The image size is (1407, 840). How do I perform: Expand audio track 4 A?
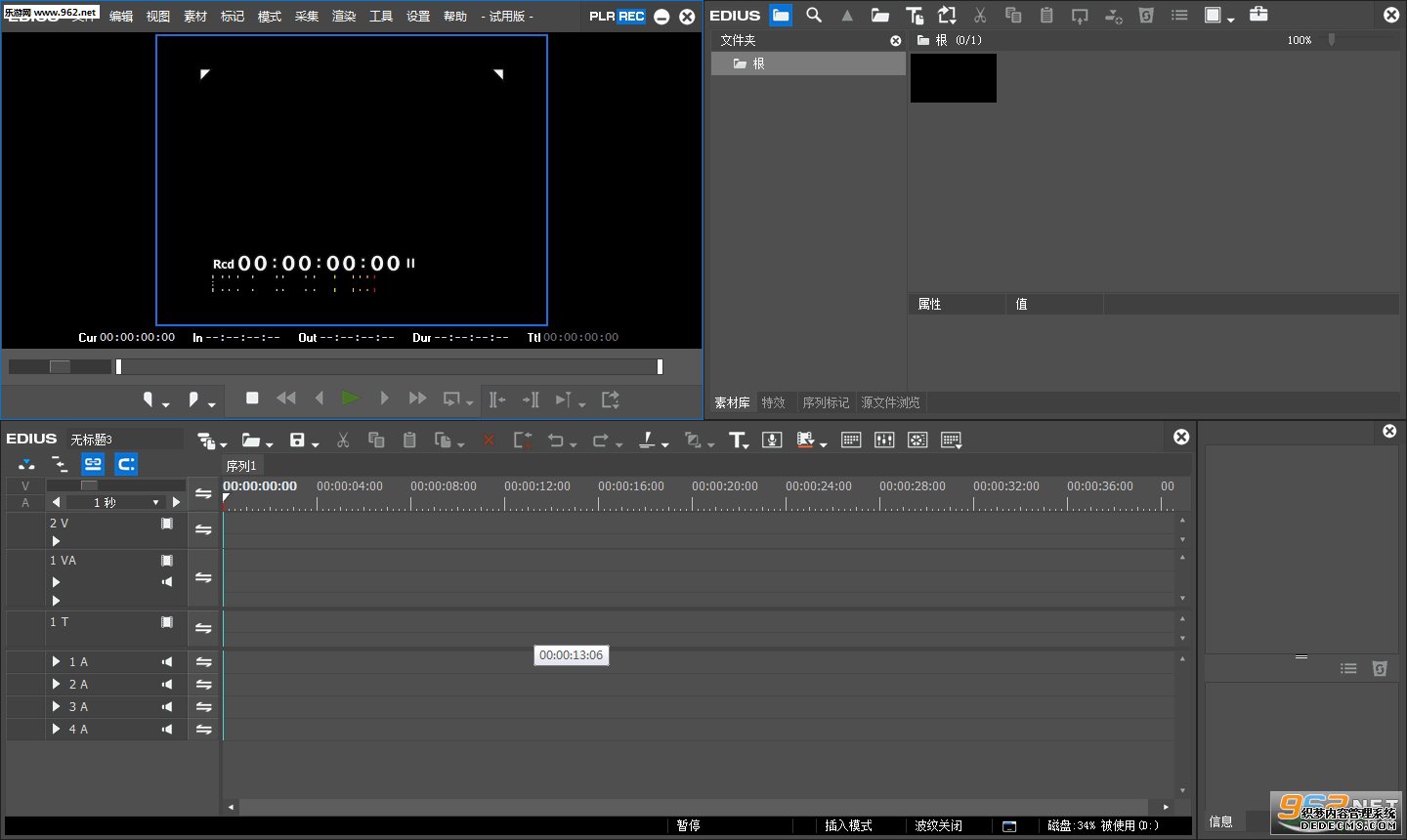(56, 729)
